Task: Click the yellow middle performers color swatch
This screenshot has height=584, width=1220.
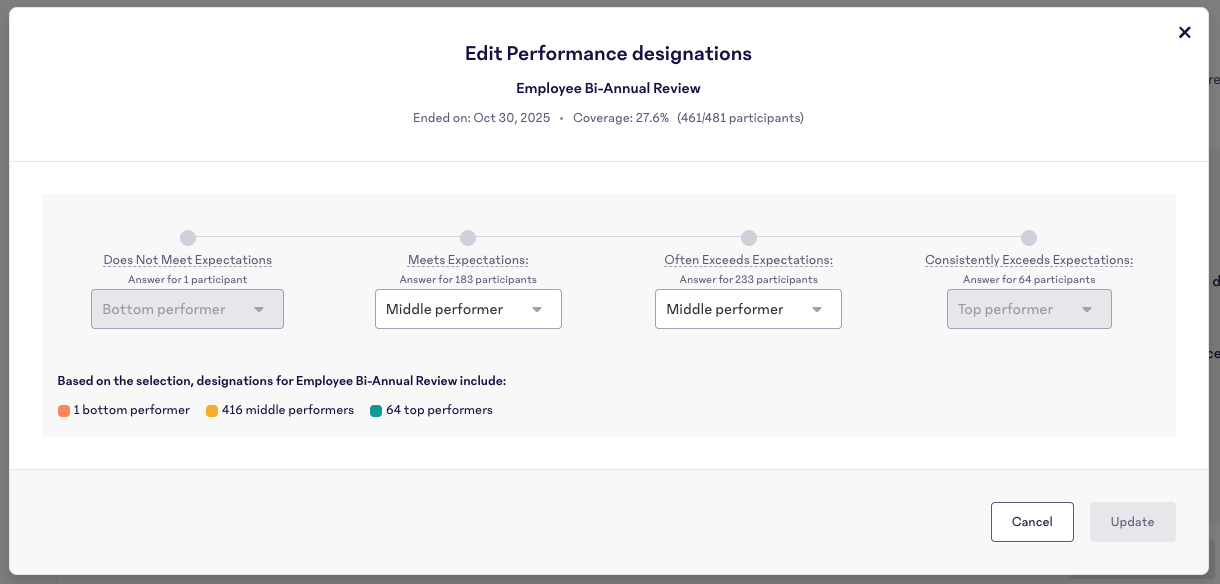Action: [x=212, y=410]
